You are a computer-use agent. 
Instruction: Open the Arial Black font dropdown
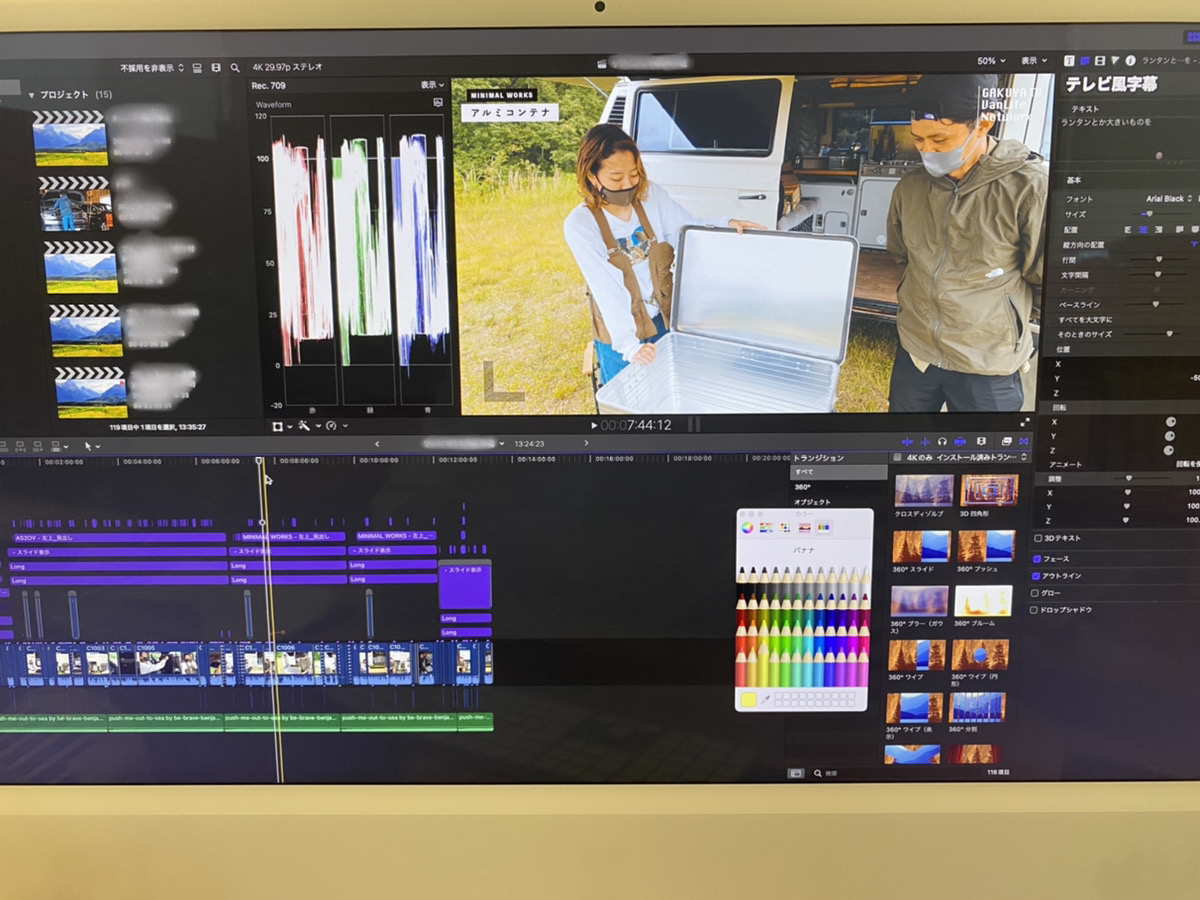point(1167,199)
